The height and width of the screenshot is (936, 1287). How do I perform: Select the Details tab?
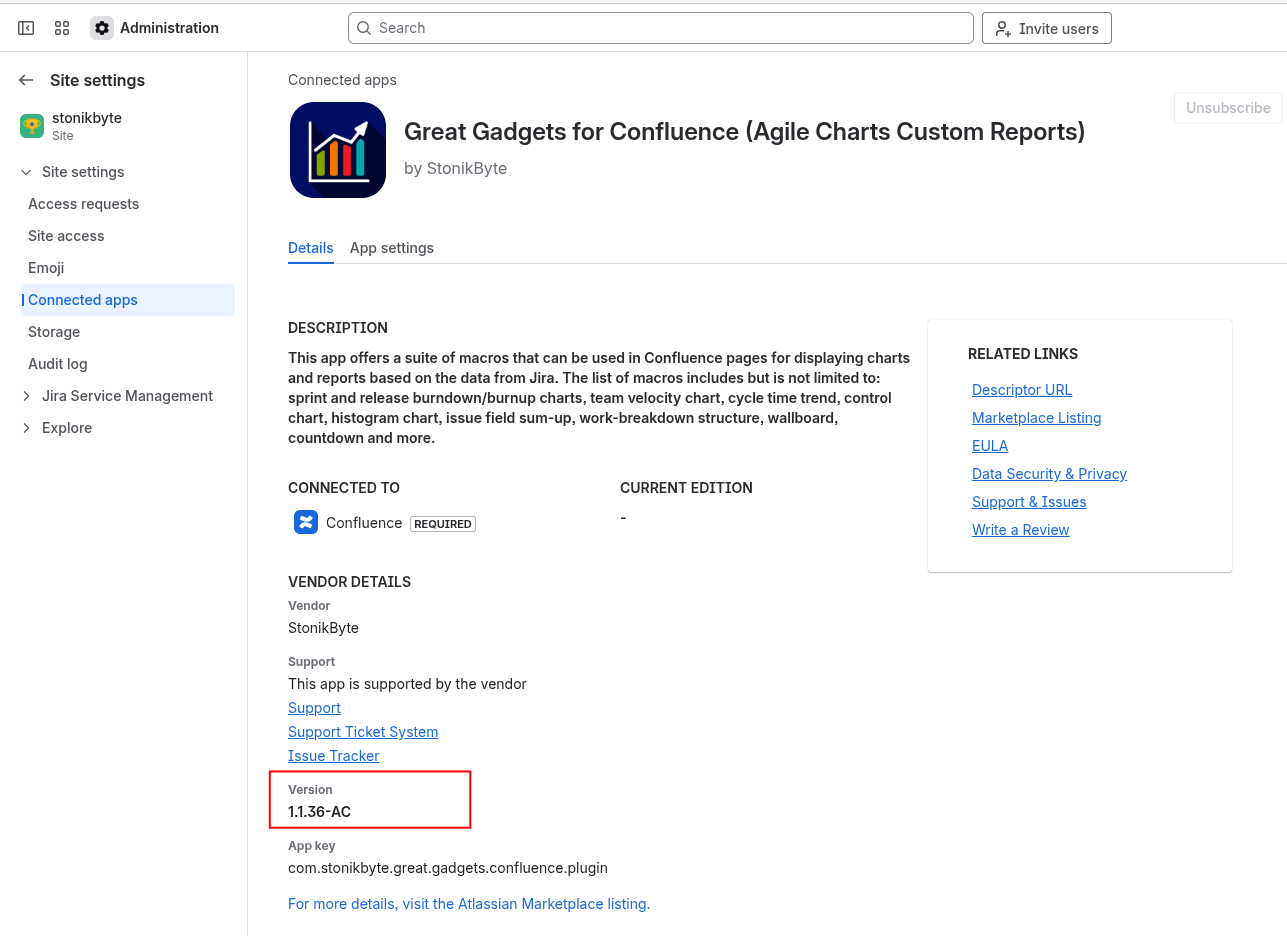tap(310, 248)
